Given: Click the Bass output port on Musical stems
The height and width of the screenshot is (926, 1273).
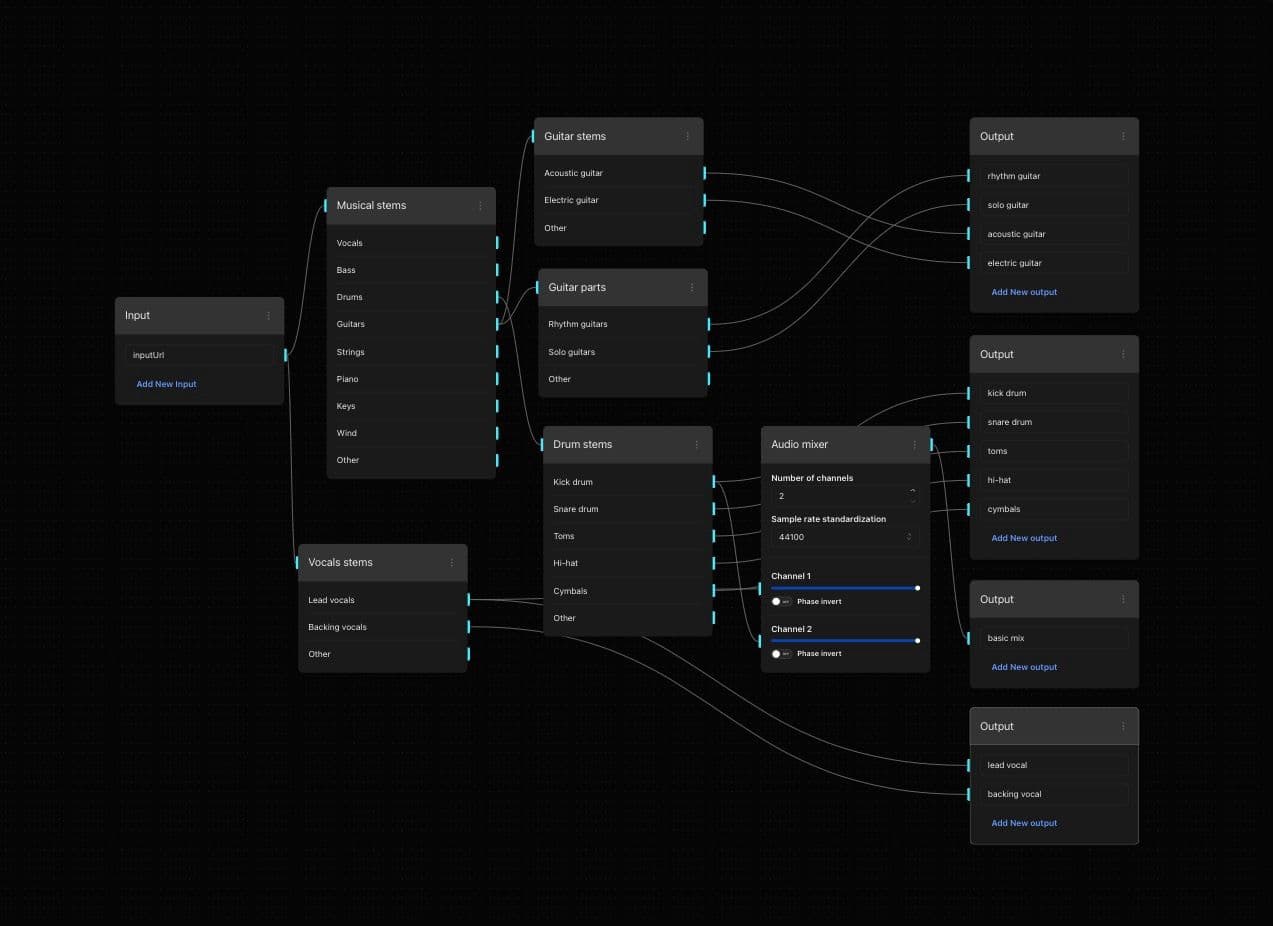Looking at the screenshot, I should tap(497, 270).
